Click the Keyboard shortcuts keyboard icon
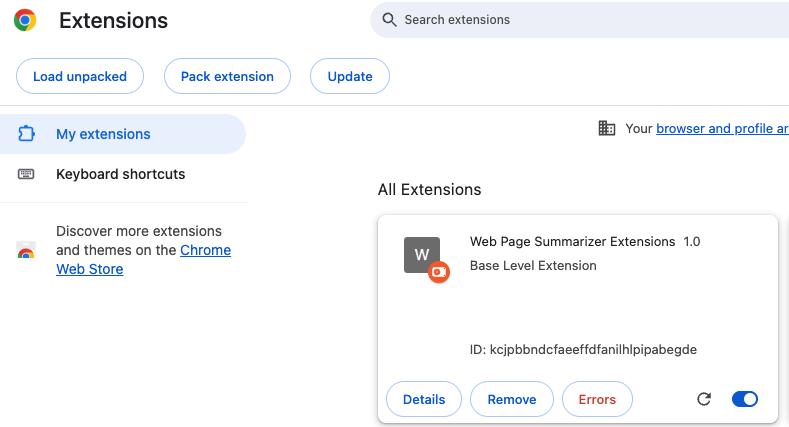The height and width of the screenshot is (427, 789). pos(27,174)
